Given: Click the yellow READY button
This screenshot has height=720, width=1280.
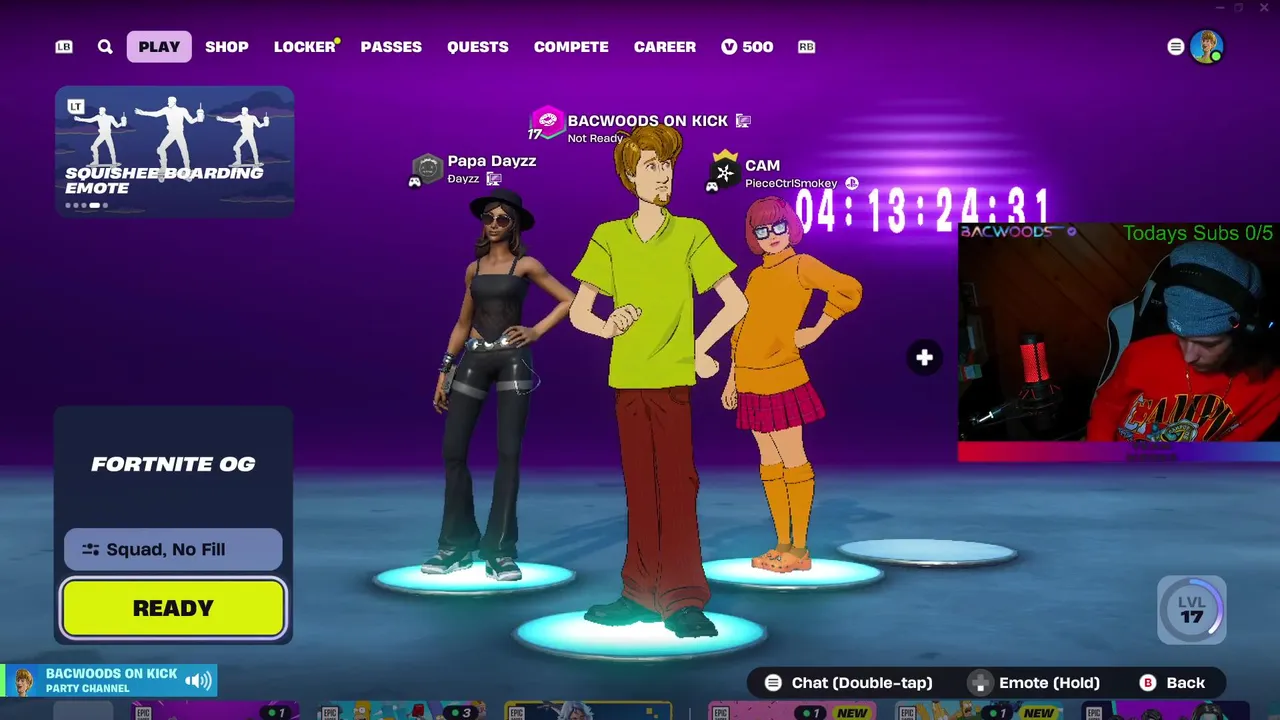Looking at the screenshot, I should [x=173, y=608].
